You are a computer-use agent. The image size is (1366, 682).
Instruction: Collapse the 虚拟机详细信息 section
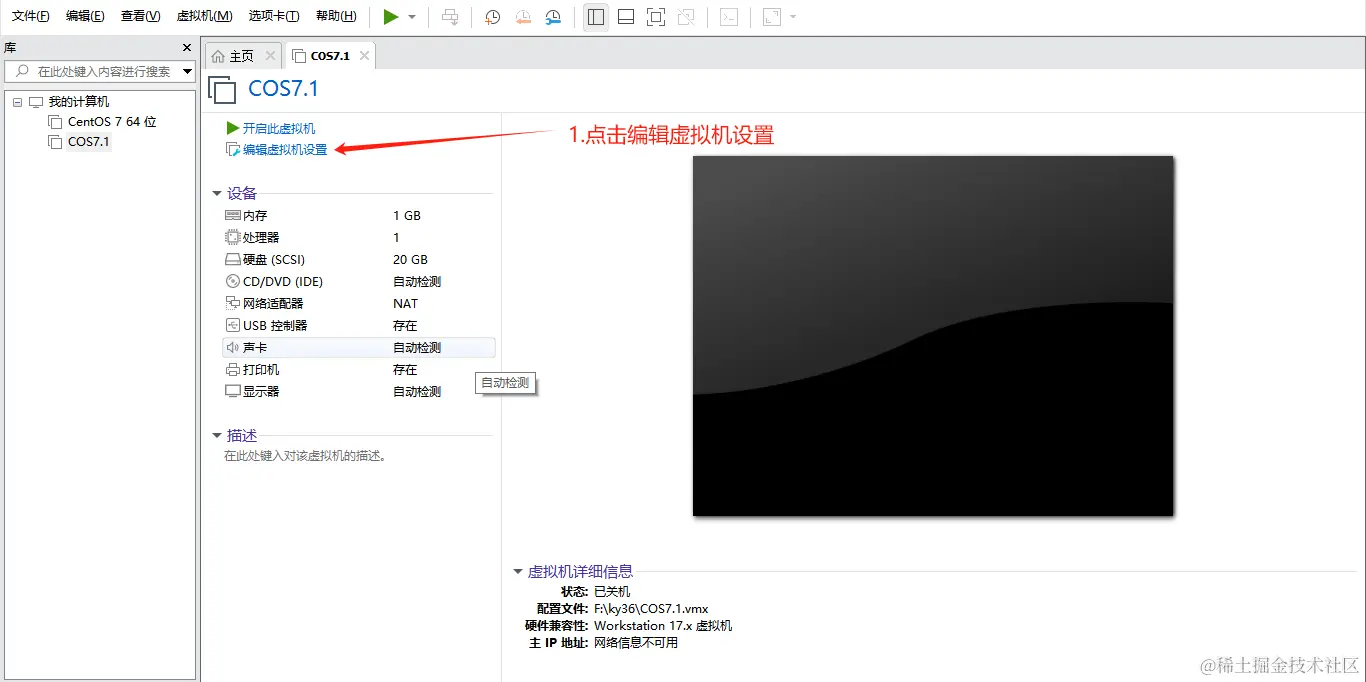518,572
